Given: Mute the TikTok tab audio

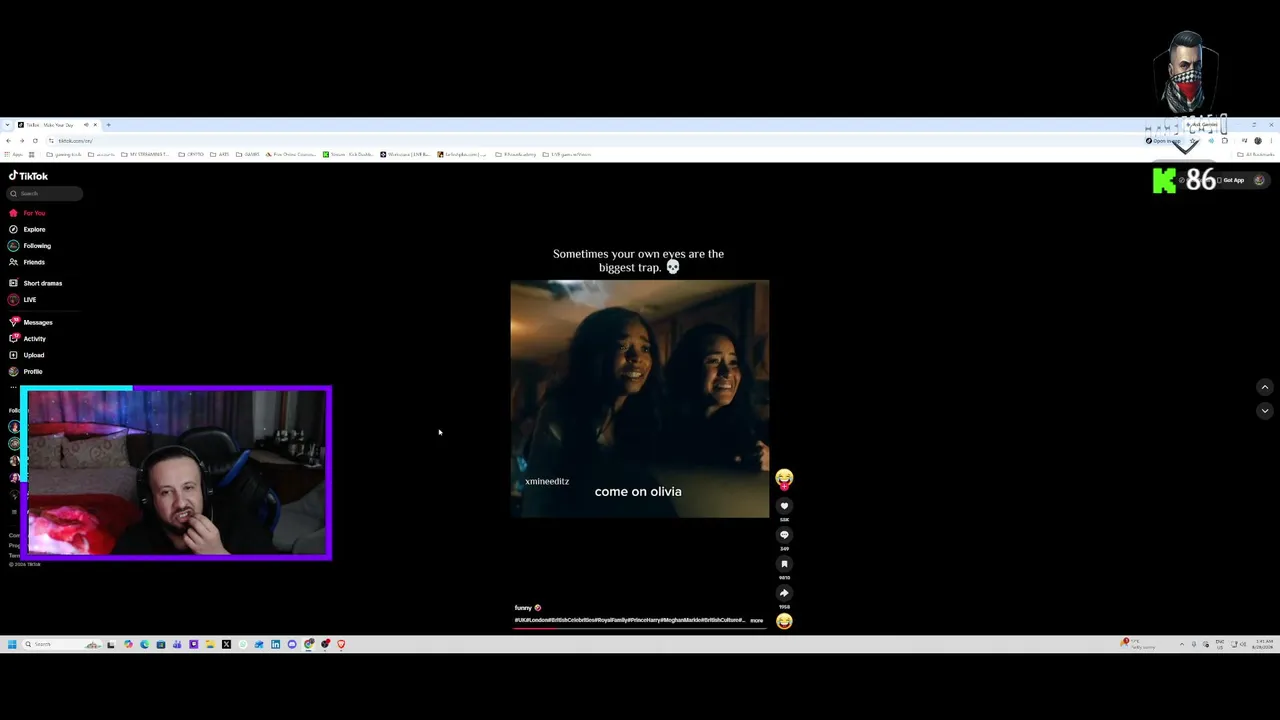Looking at the screenshot, I should pos(86,125).
